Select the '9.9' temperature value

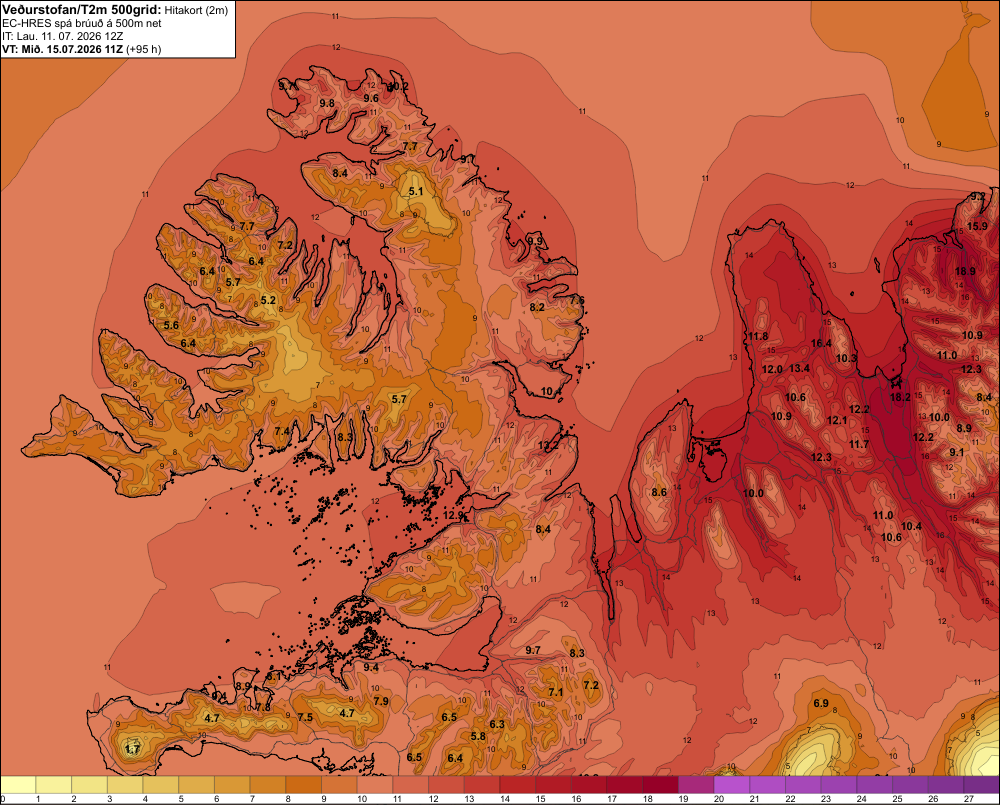point(535,240)
